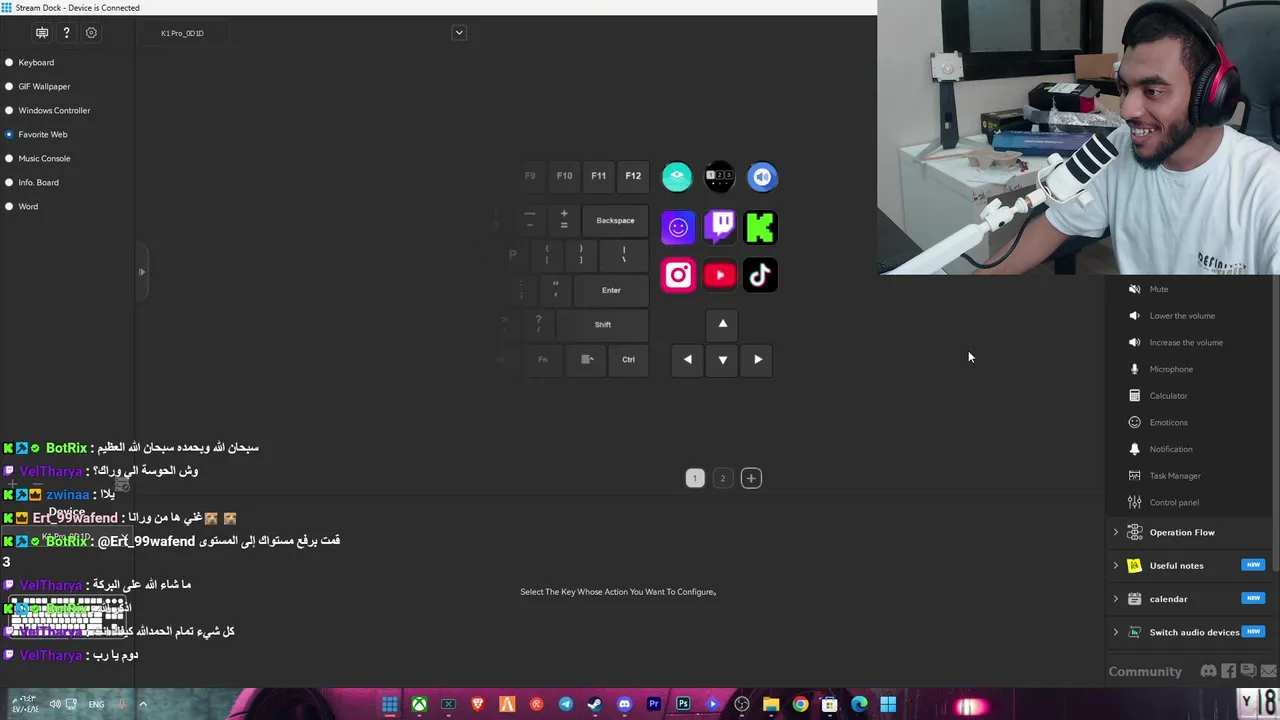This screenshot has height=720, width=1280.
Task: Open the Xbox app in the taskbar
Action: [x=419, y=704]
